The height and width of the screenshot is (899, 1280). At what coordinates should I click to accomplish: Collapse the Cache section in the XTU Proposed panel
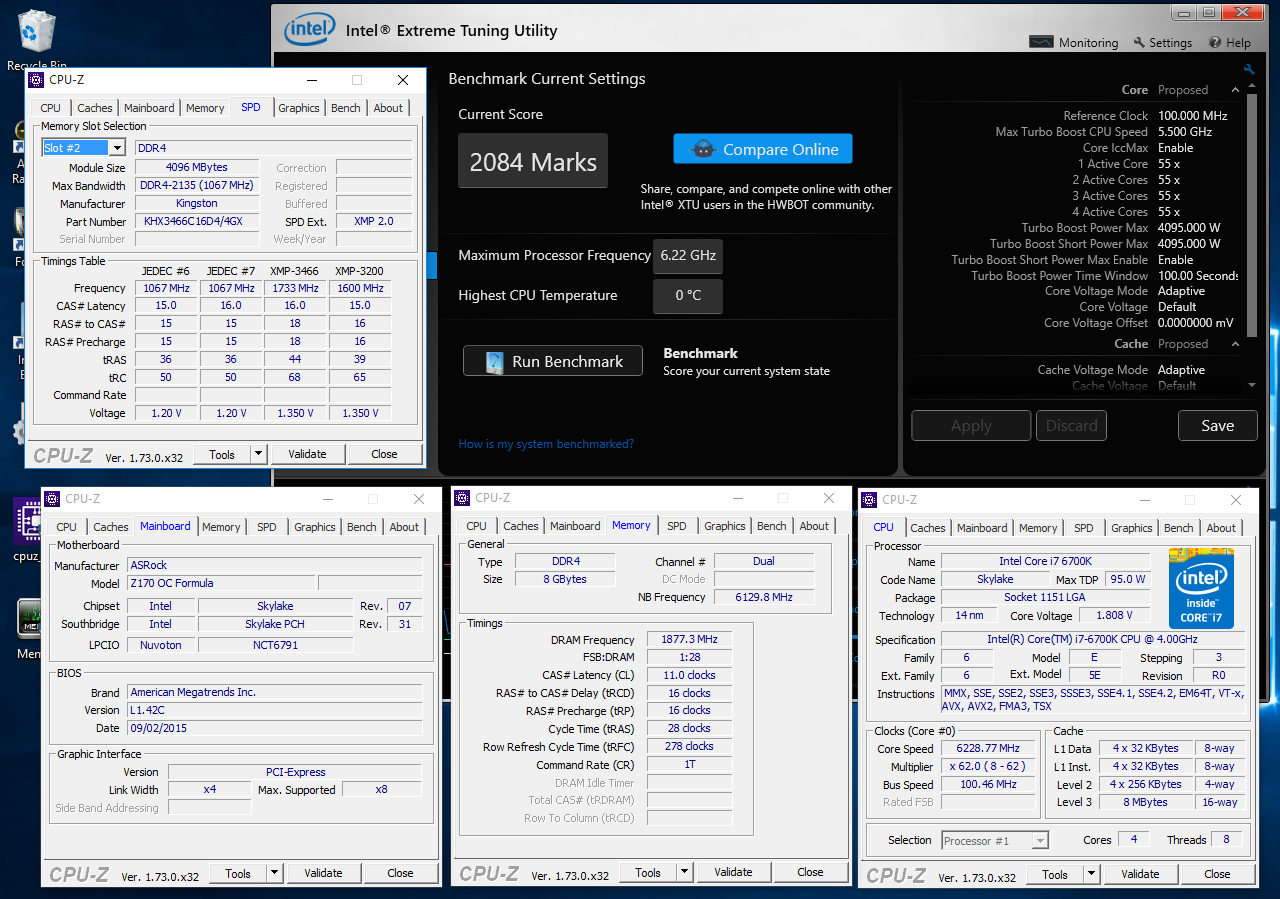coord(1235,344)
